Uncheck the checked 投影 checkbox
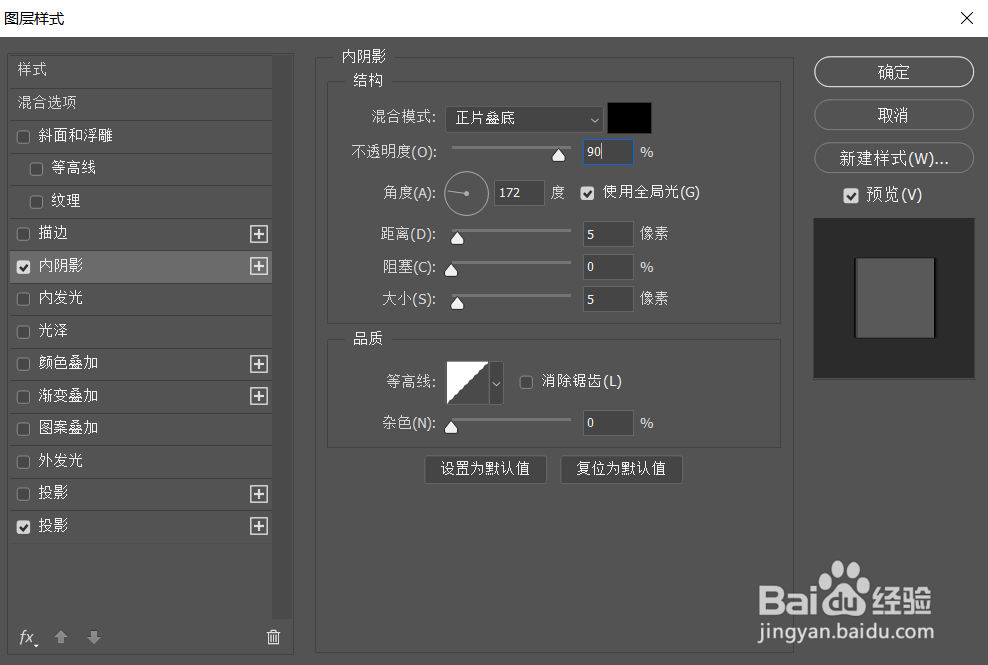The height and width of the screenshot is (665, 988). (23, 526)
